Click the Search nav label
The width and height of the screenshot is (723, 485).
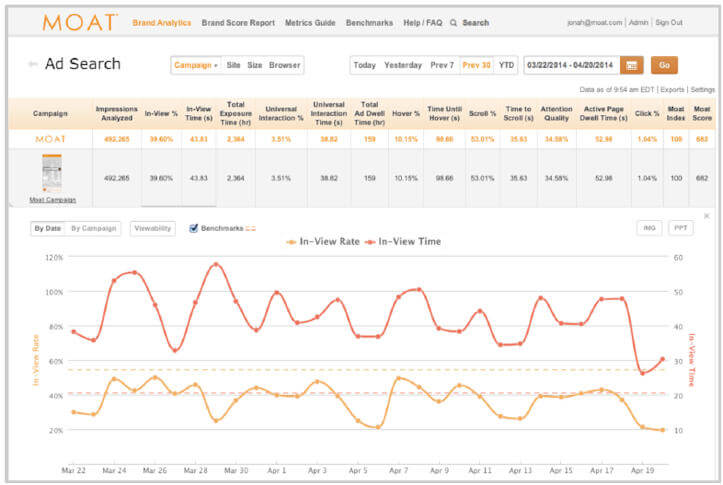click(475, 23)
